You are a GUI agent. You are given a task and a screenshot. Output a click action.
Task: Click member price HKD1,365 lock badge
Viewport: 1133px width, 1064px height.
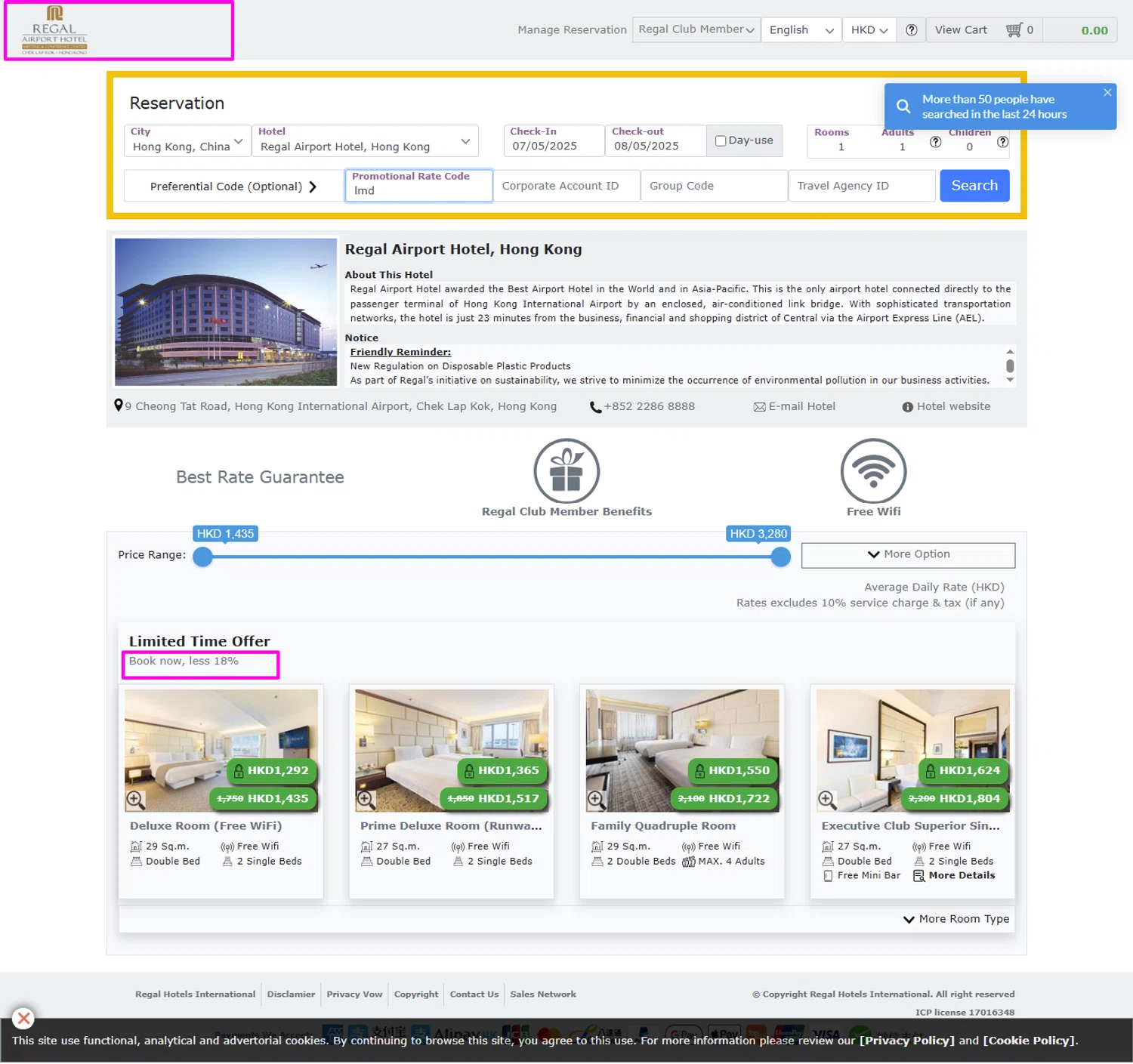pos(502,771)
